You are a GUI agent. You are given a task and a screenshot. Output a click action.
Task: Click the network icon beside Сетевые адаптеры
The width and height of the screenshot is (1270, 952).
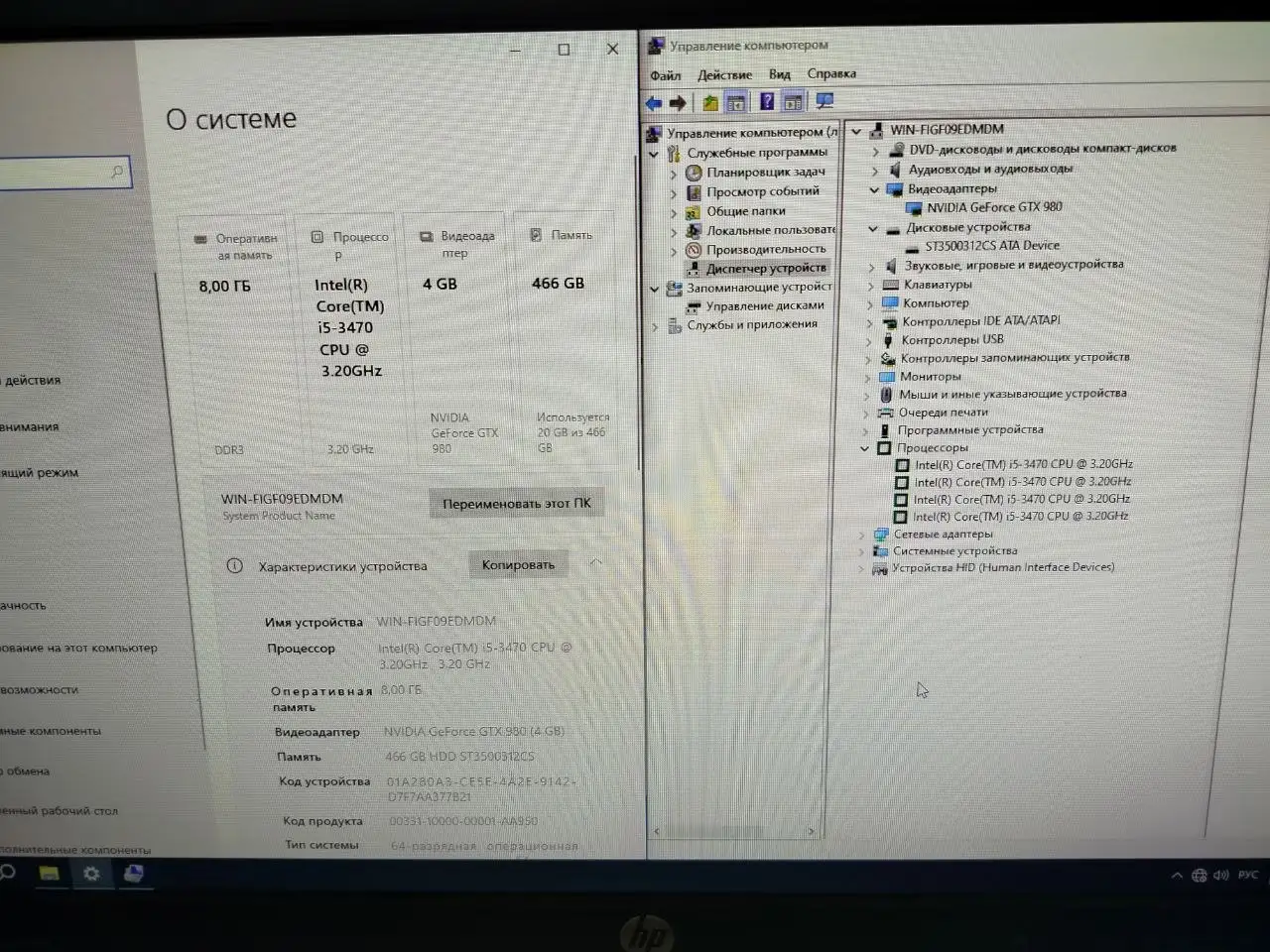[x=880, y=535]
